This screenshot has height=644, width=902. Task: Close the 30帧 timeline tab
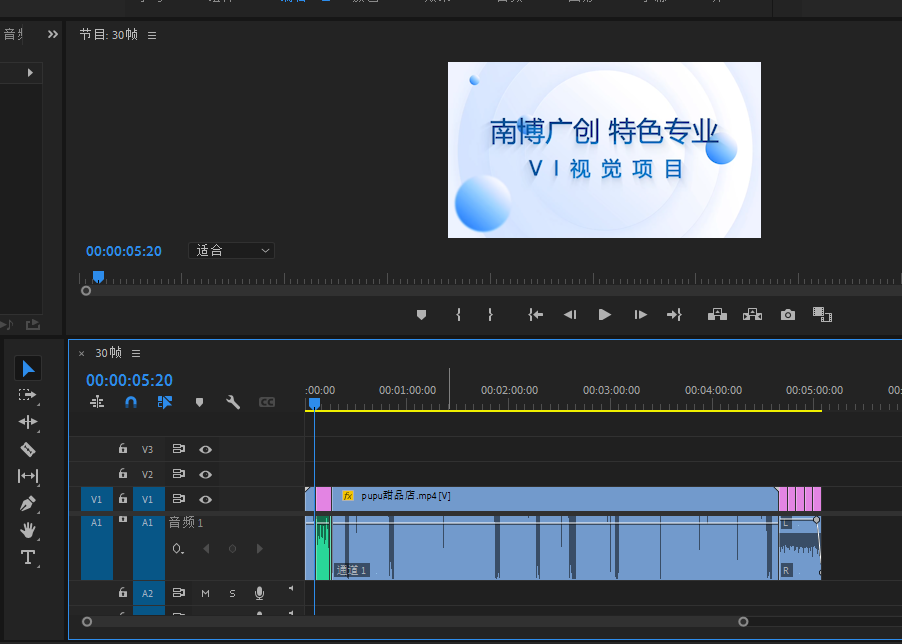pyautogui.click(x=82, y=353)
